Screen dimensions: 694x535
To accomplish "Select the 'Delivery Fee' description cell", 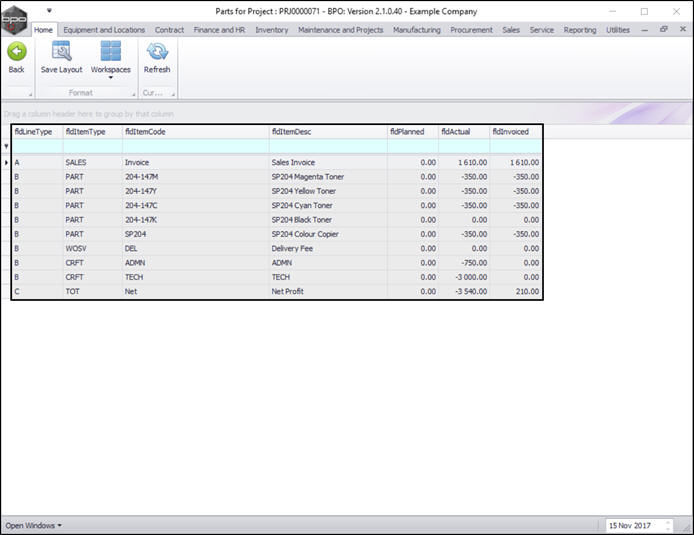I will (328, 248).
